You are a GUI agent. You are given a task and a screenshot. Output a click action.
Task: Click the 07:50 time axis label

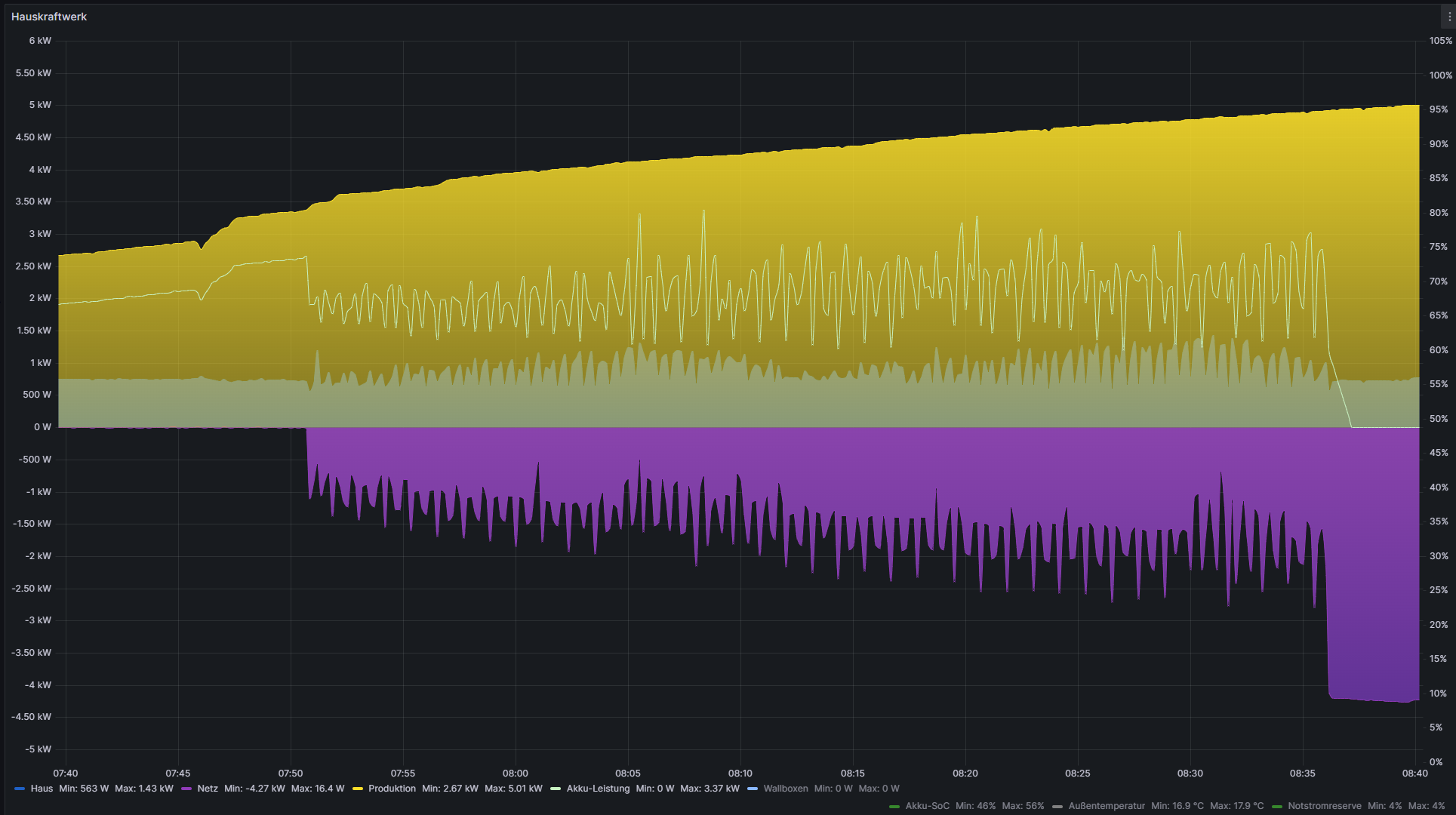[x=291, y=773]
